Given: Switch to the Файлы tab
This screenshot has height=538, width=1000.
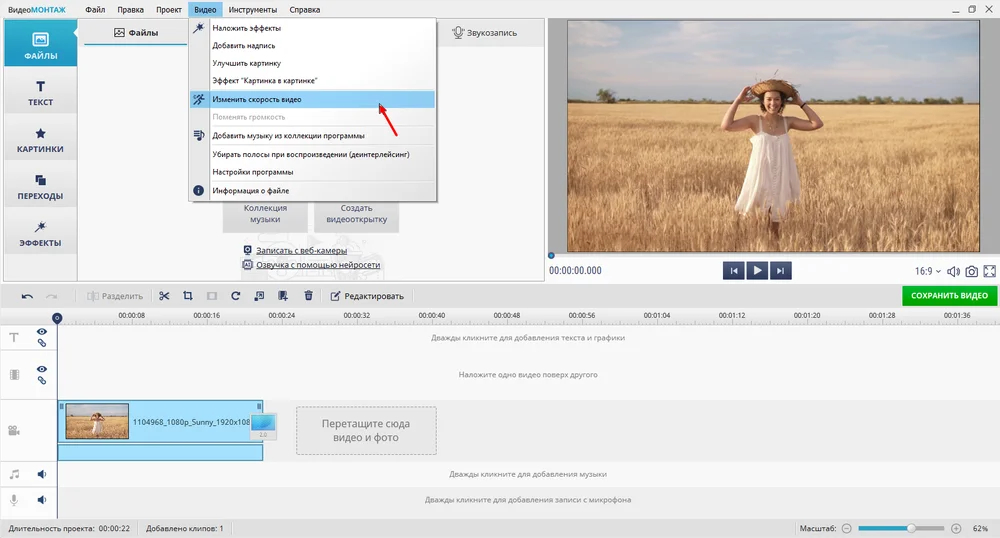Looking at the screenshot, I should coord(136,33).
